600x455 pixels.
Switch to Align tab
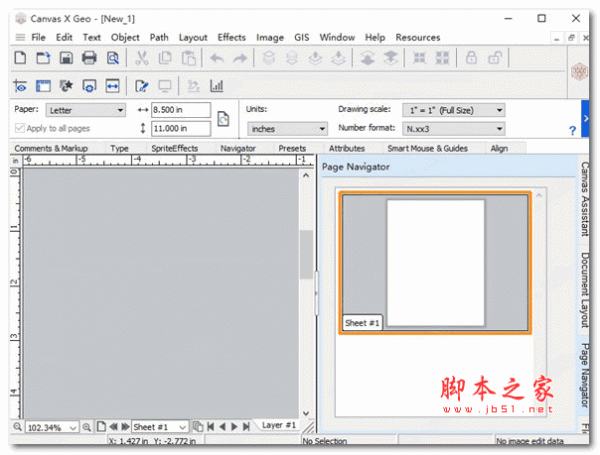click(499, 148)
